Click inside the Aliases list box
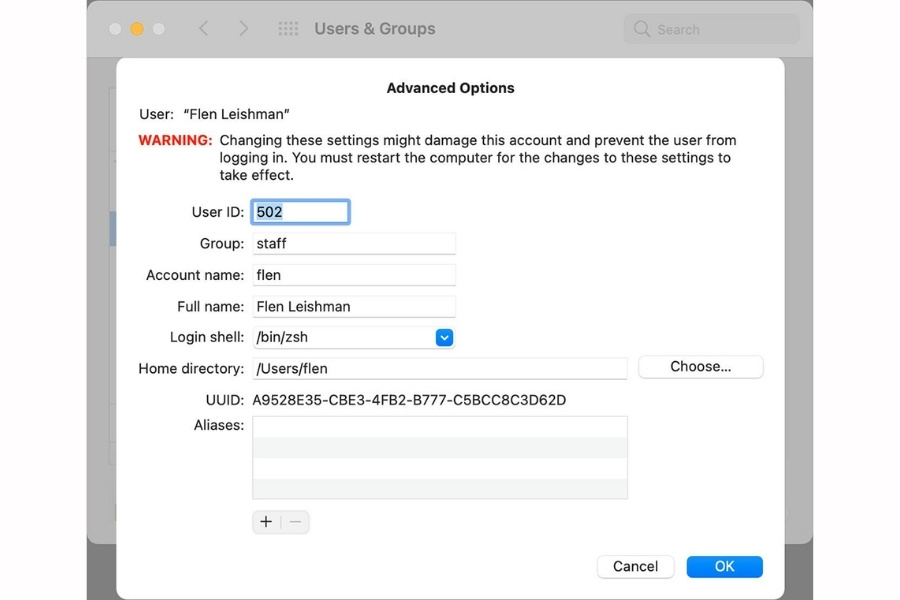The height and width of the screenshot is (600, 900). [x=439, y=457]
